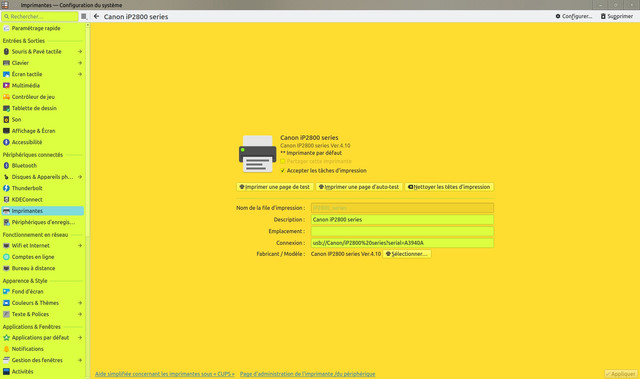The width and height of the screenshot is (640, 379).
Task: Click the Écran tactile icon
Action: pos(6,74)
